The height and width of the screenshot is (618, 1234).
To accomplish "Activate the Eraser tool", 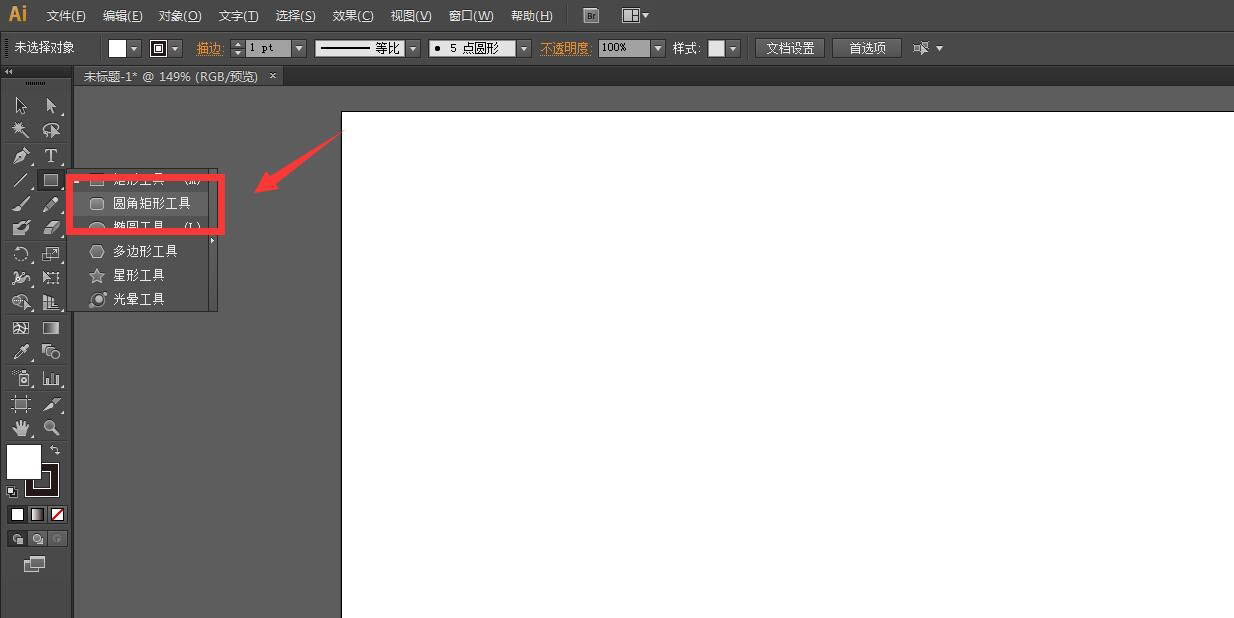I will [50, 229].
